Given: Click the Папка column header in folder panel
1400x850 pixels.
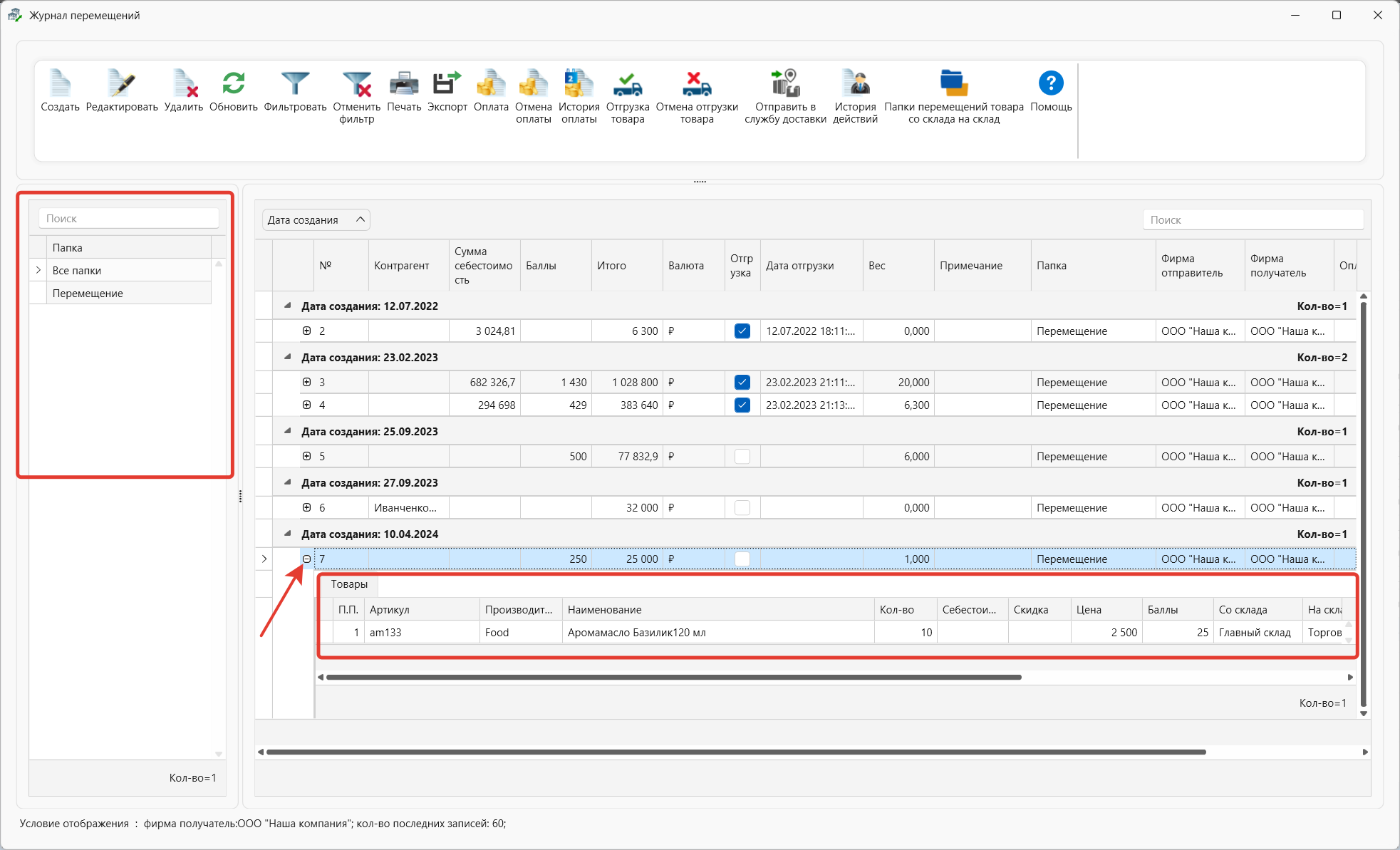Looking at the screenshot, I should pyautogui.click(x=128, y=247).
